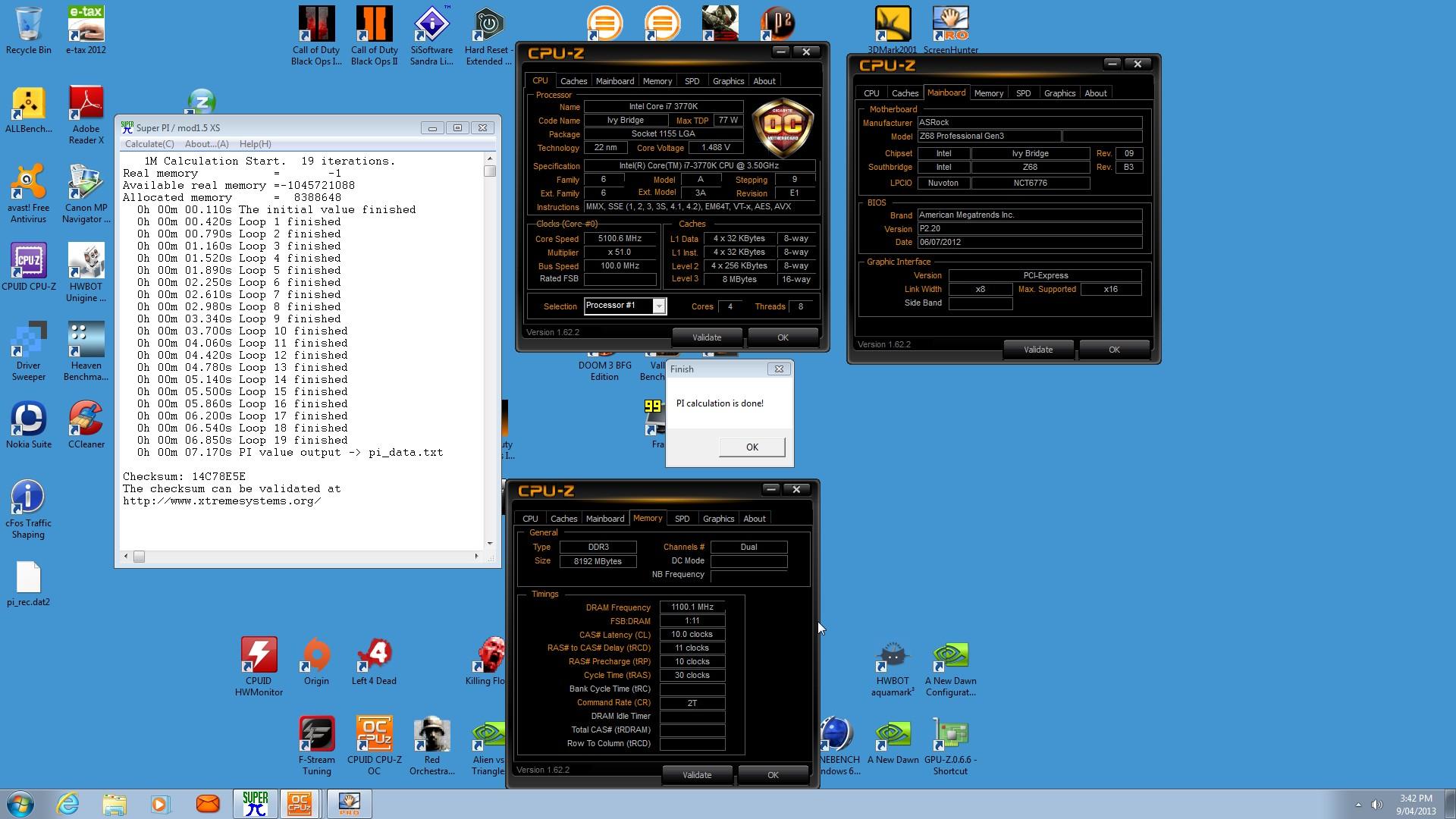The width and height of the screenshot is (1456, 819).
Task: Open the About...(A) menu in Super PI
Action: point(206,144)
